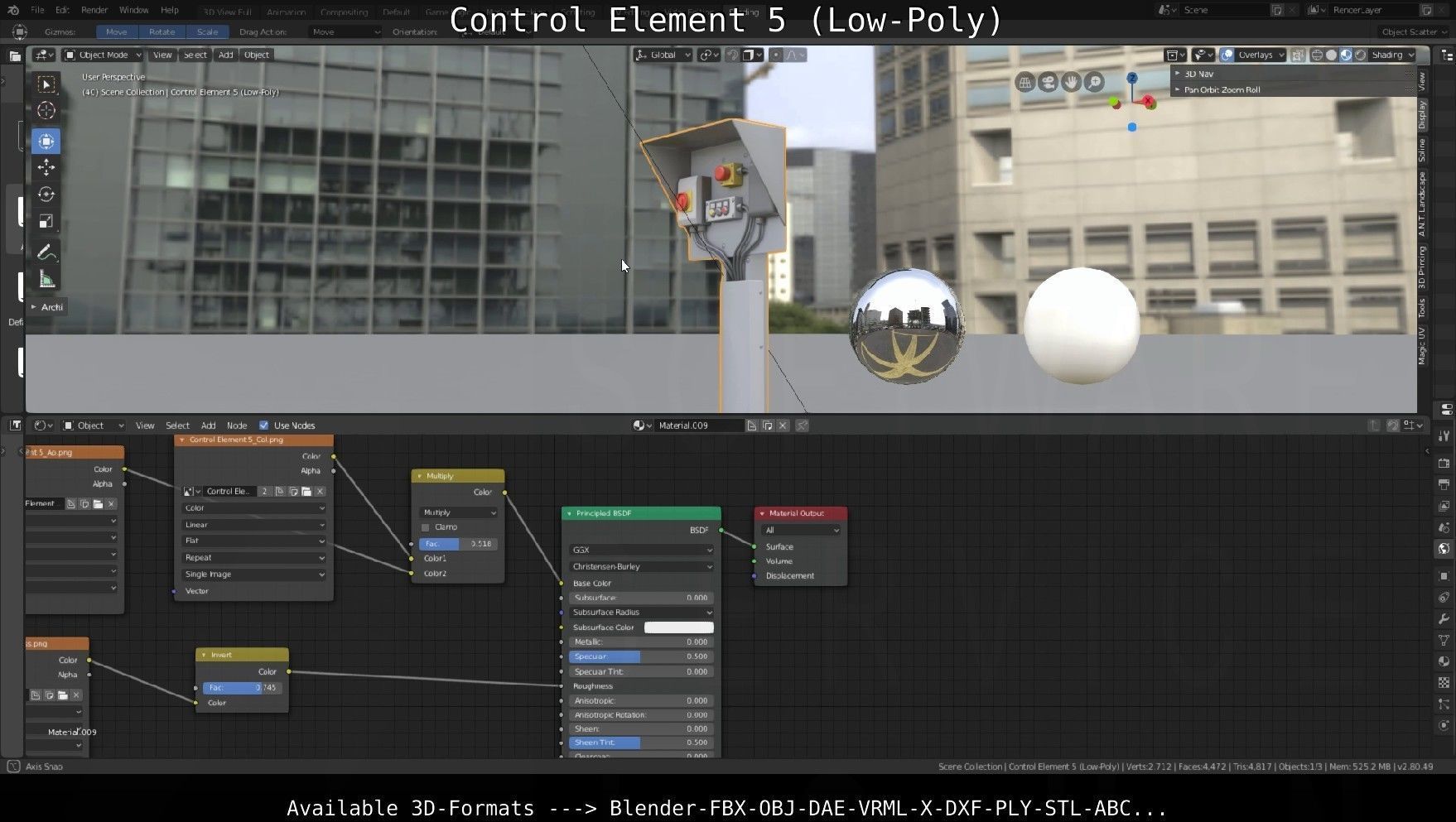Click the orthographic grid view gizmo
Screen dimensions: 1456x822
tap(1025, 82)
